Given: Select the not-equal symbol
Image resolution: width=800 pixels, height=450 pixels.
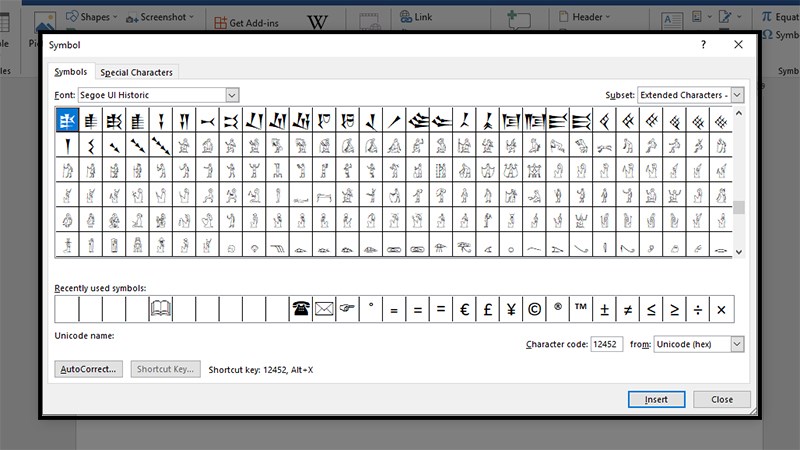Looking at the screenshot, I should coord(628,309).
